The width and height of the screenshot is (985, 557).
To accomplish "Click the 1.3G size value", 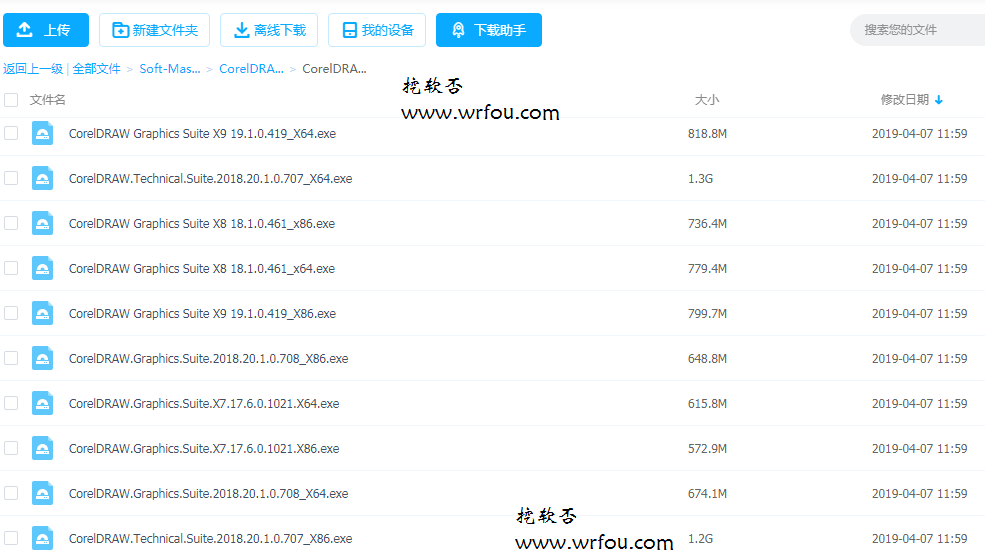I will click(x=700, y=179).
